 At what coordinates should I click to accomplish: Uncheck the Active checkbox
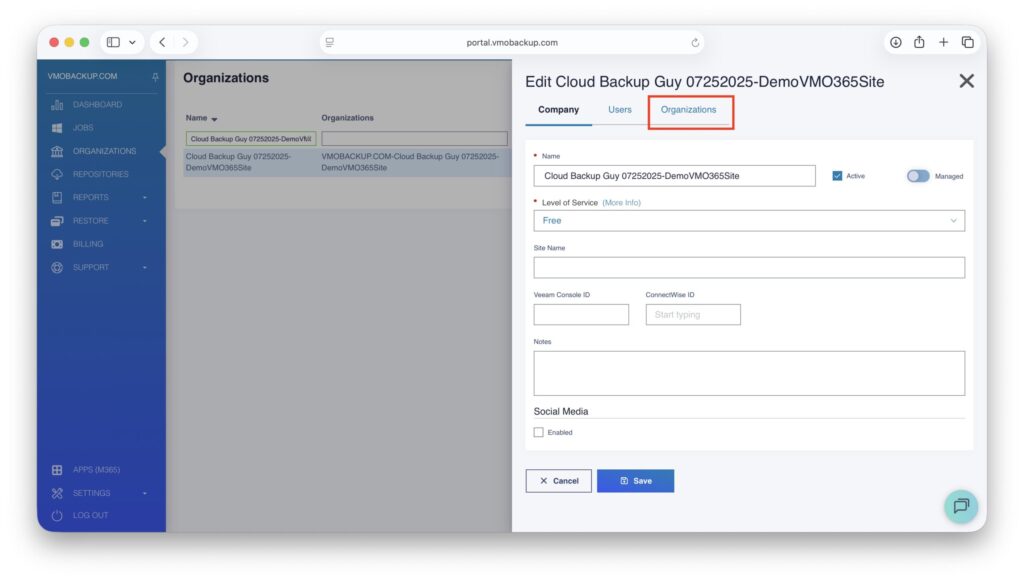(x=837, y=176)
